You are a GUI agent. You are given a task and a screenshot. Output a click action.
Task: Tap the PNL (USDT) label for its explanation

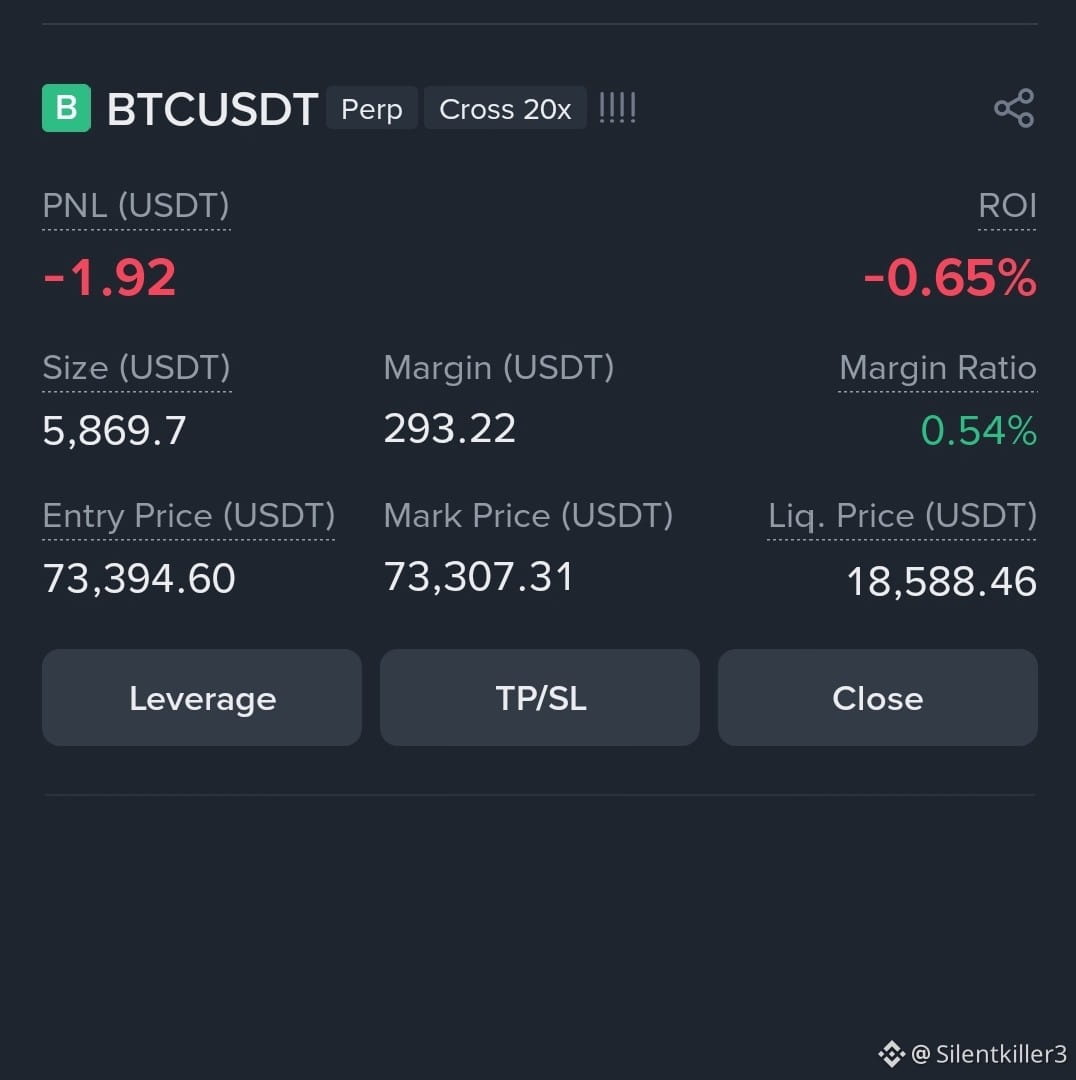[136, 205]
